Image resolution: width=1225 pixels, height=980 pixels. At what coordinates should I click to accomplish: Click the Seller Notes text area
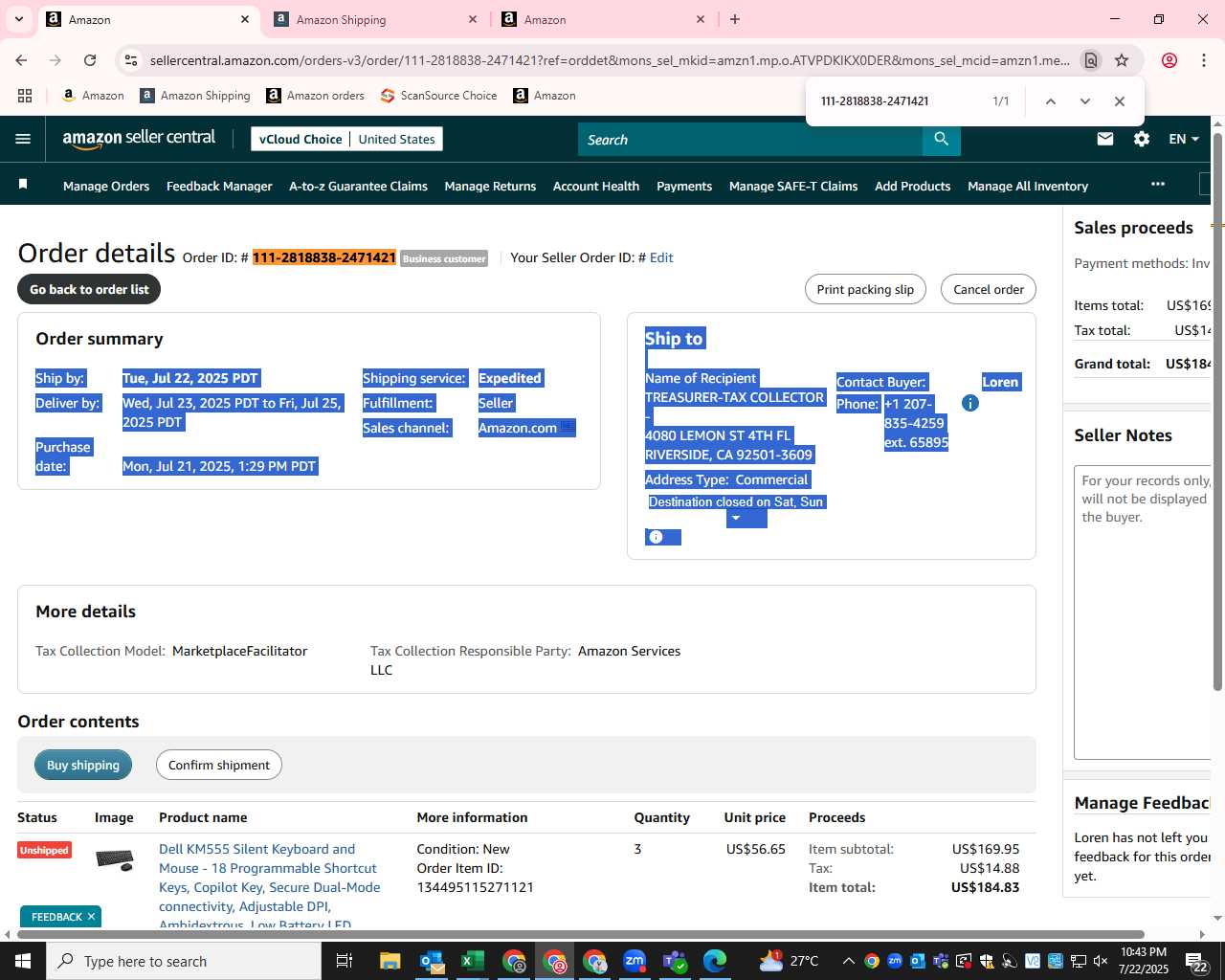(1143, 612)
